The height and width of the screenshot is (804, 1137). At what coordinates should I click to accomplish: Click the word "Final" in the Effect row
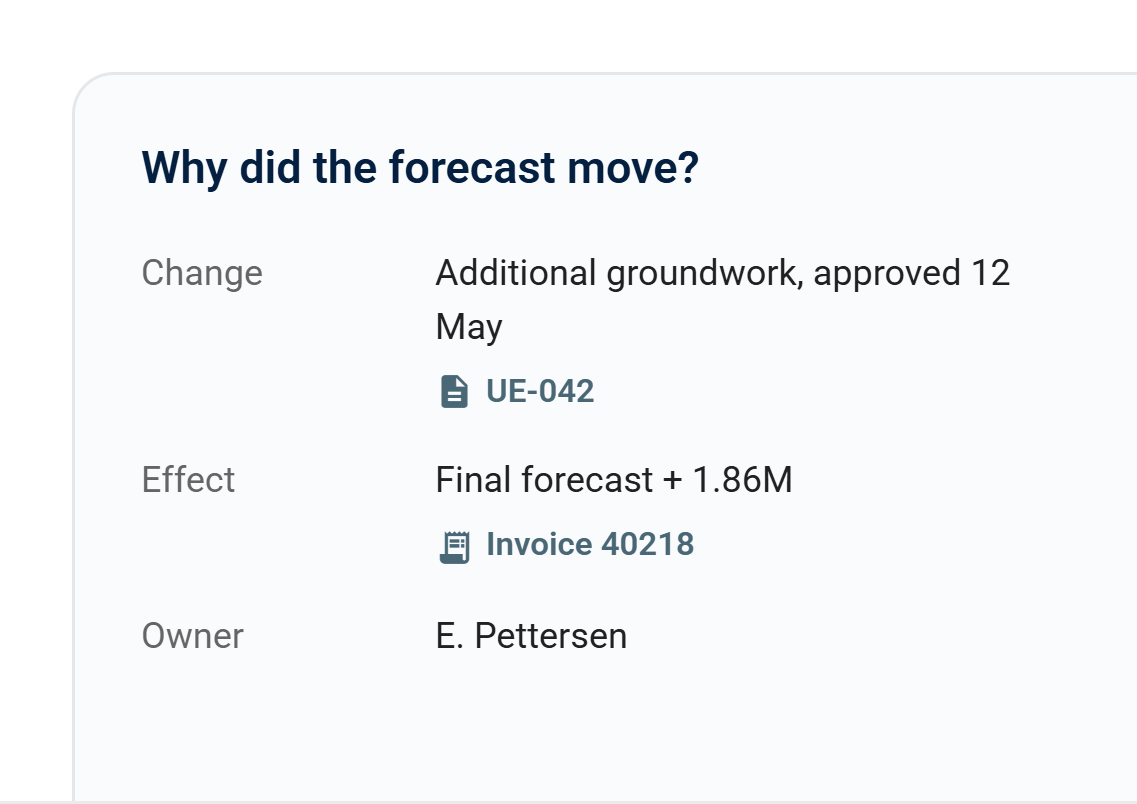tap(473, 480)
